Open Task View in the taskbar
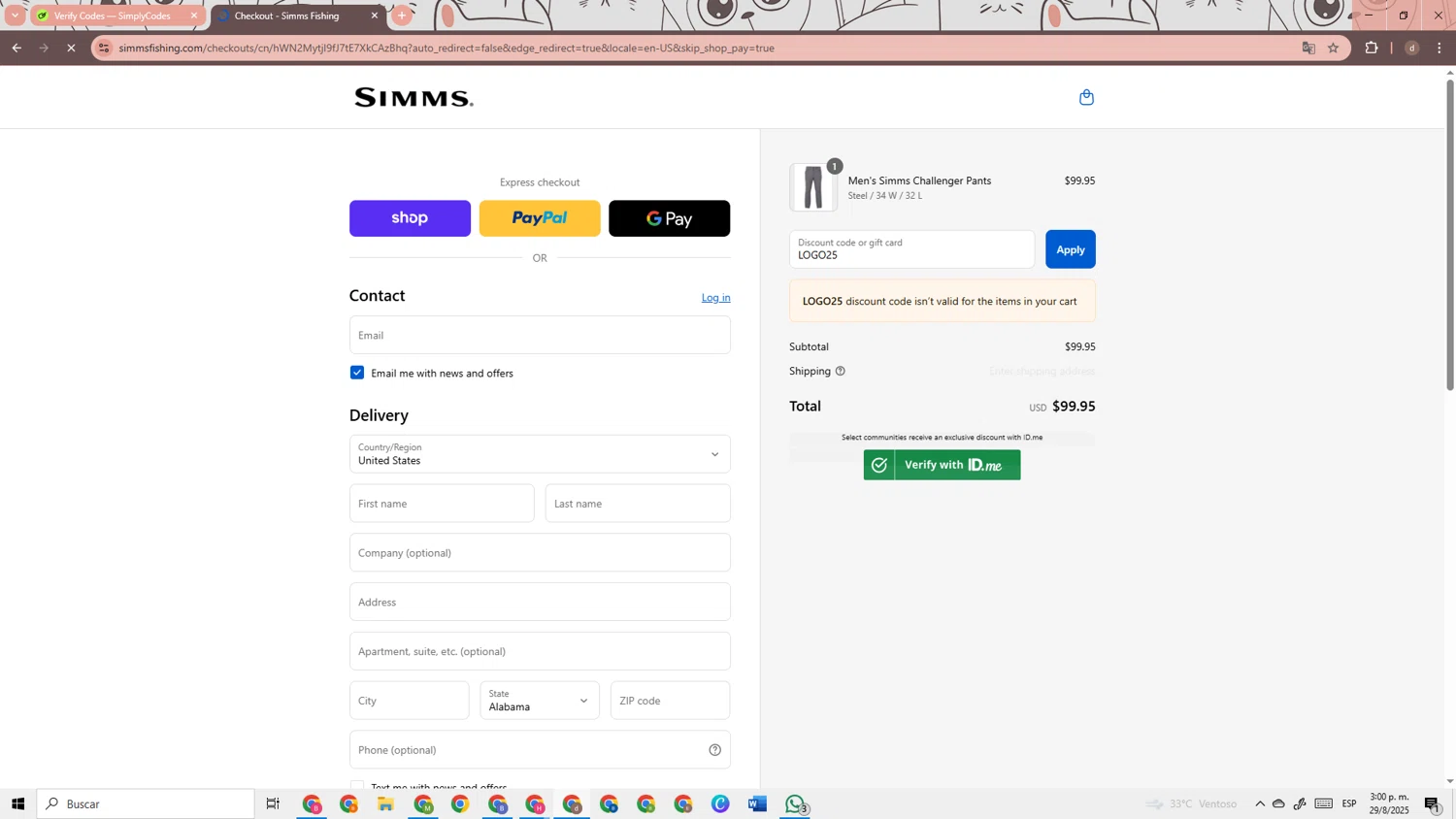Viewport: 1456px width, 819px height. (x=273, y=803)
